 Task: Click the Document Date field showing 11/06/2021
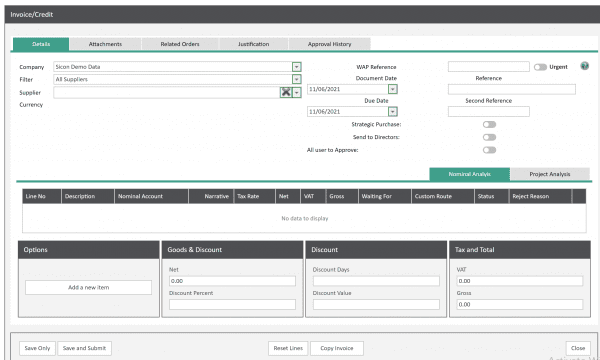(x=348, y=89)
